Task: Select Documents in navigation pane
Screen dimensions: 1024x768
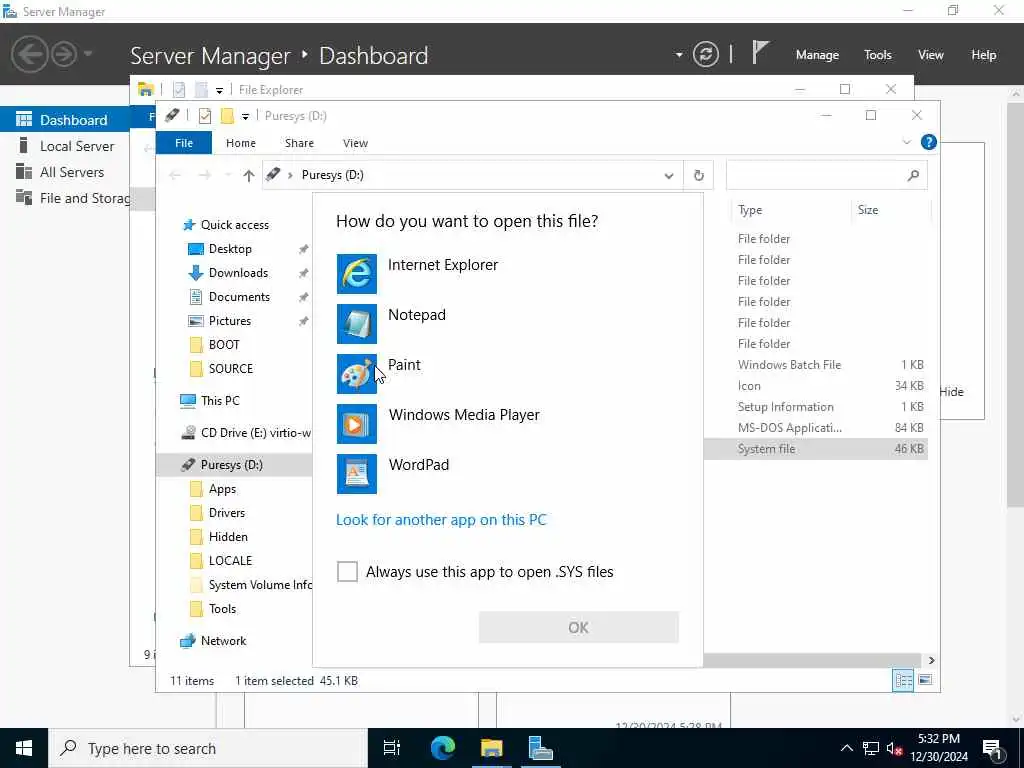Action: click(239, 297)
